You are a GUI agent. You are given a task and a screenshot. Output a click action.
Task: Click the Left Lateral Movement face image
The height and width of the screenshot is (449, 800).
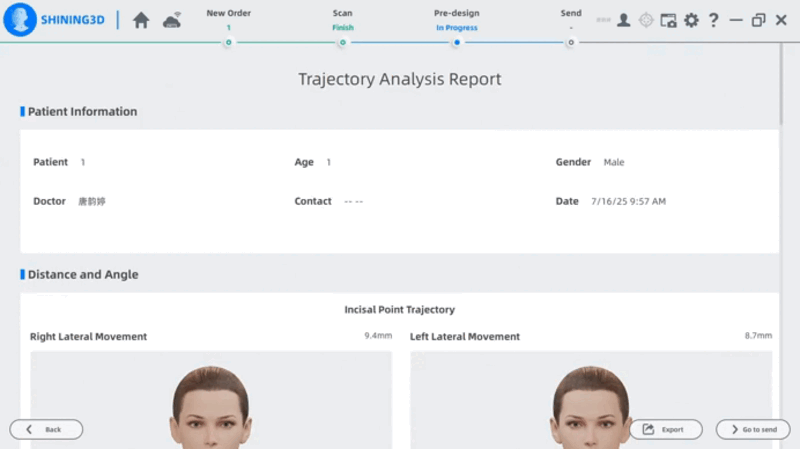pyautogui.click(x=591, y=400)
